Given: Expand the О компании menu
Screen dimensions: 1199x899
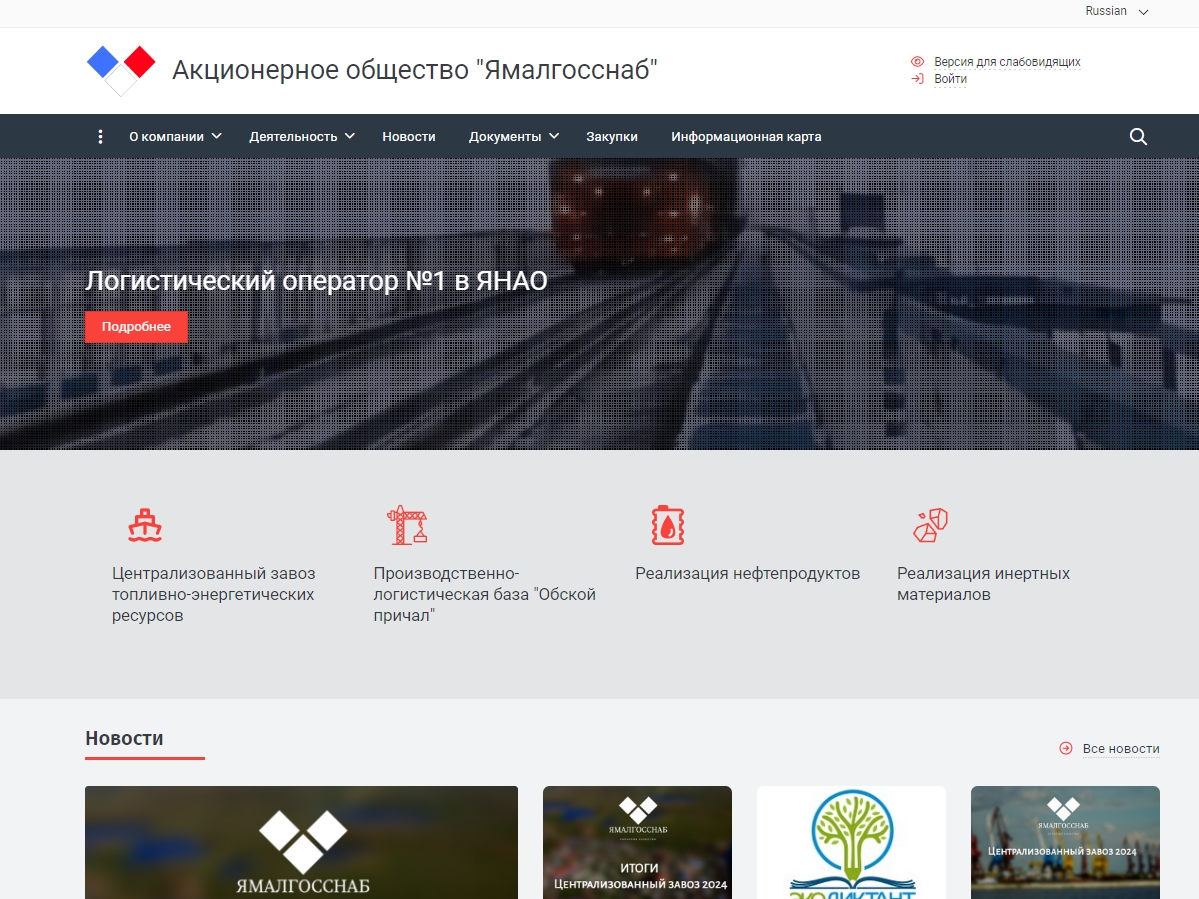Looking at the screenshot, I should [x=175, y=137].
